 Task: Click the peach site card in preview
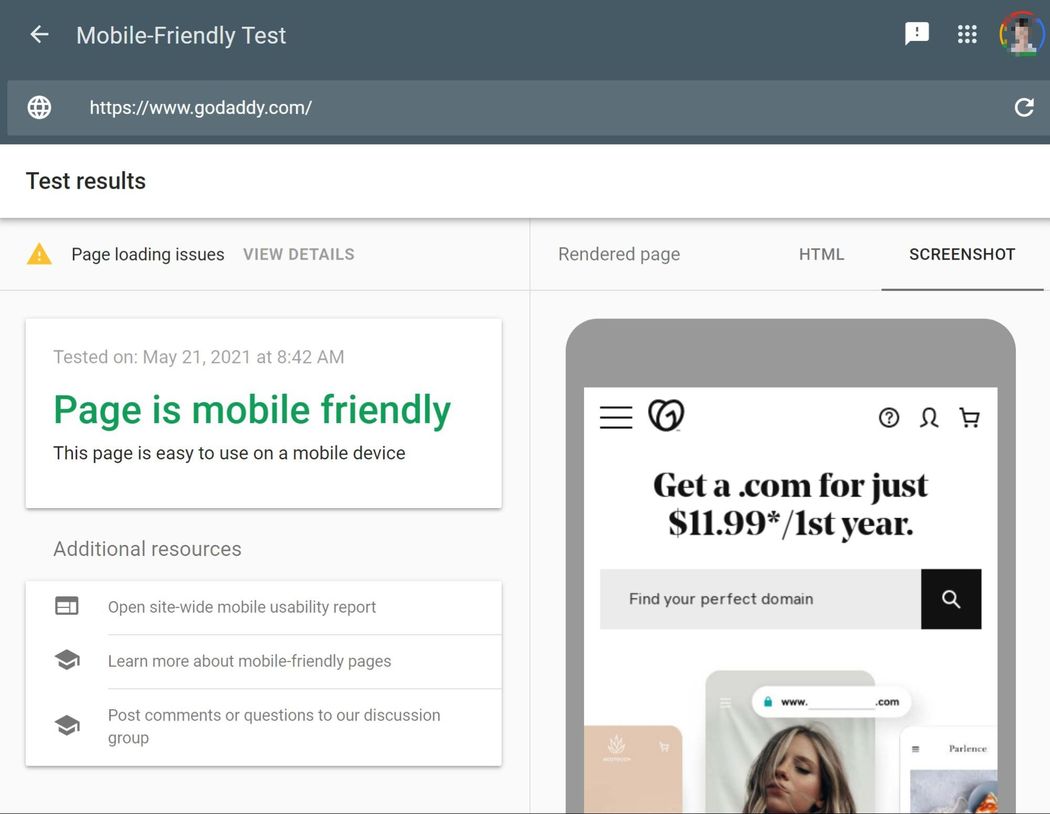click(633, 770)
